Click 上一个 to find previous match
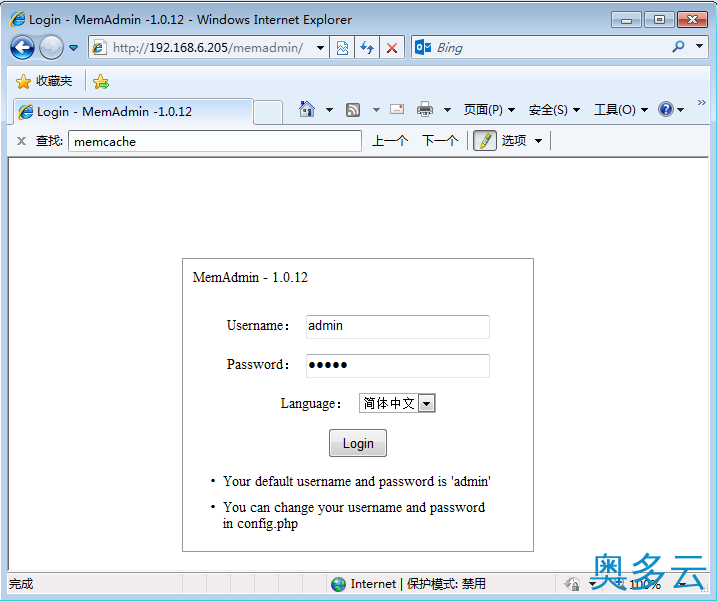 click(390, 140)
